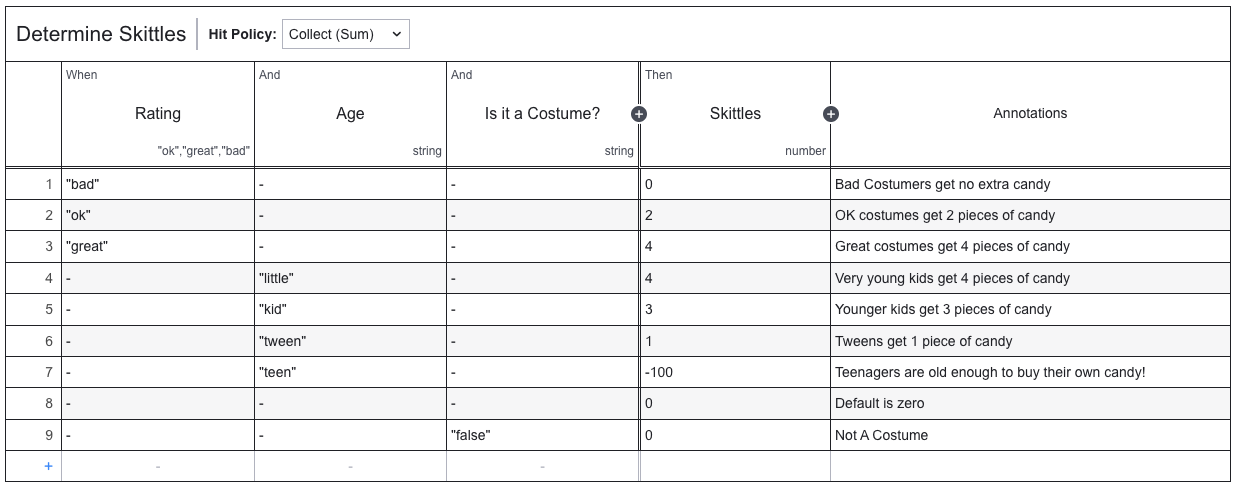Click the 'Is it a Costume?' column header

(x=542, y=114)
